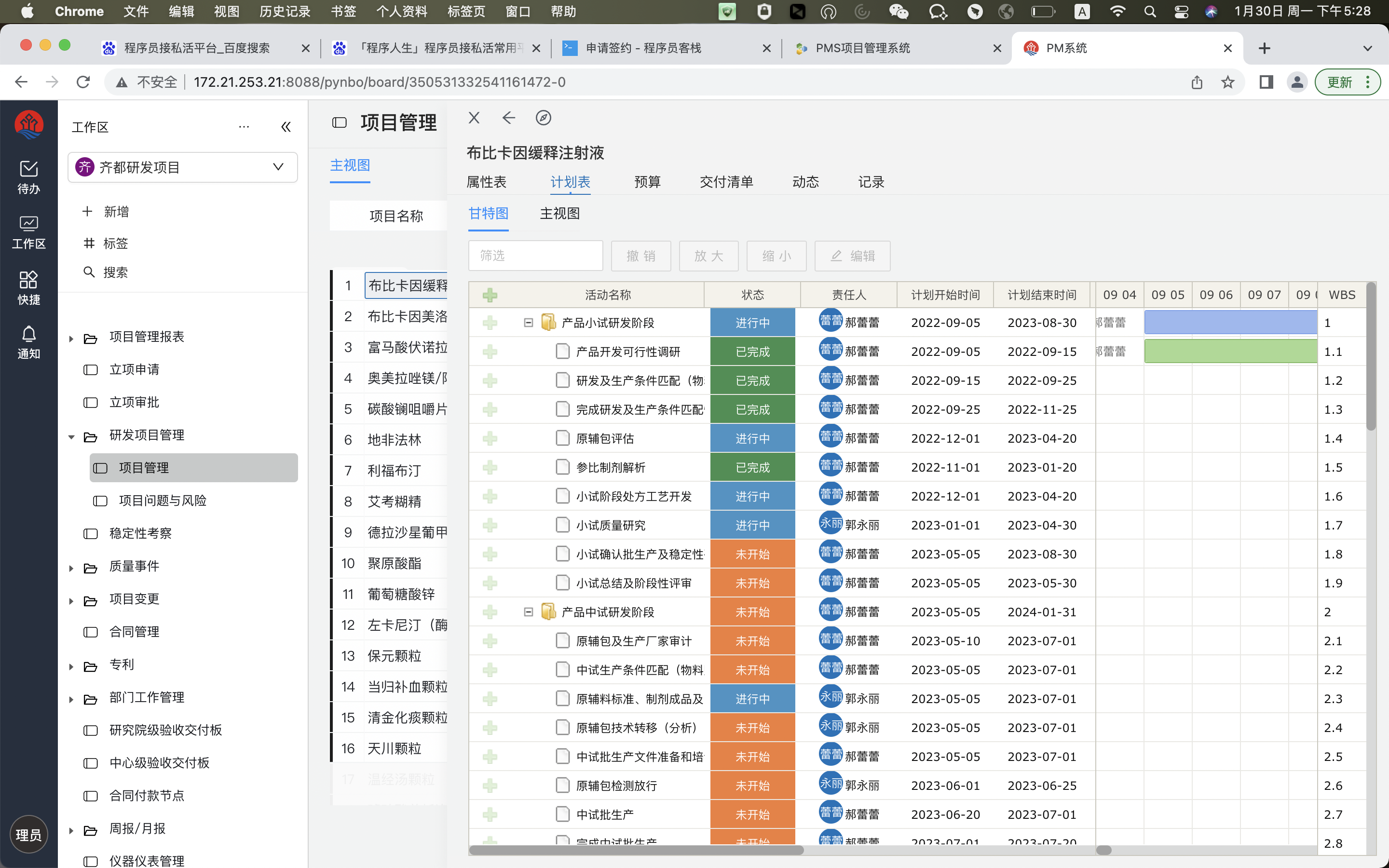Click the 放大 zoom in button
Viewport: 1389px width, 868px height.
[708, 256]
